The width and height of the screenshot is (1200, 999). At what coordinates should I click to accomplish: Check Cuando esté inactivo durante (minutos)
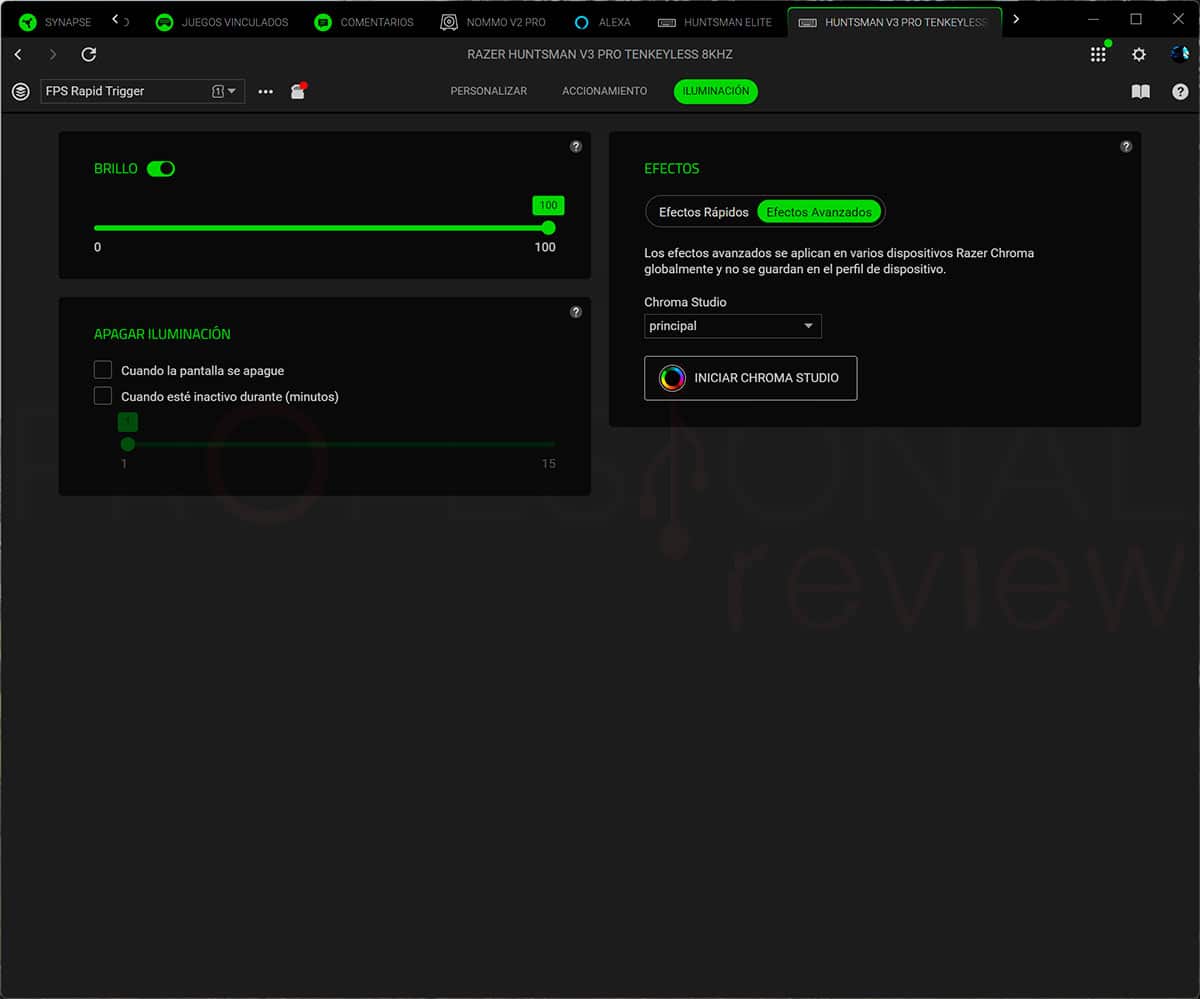[x=102, y=396]
